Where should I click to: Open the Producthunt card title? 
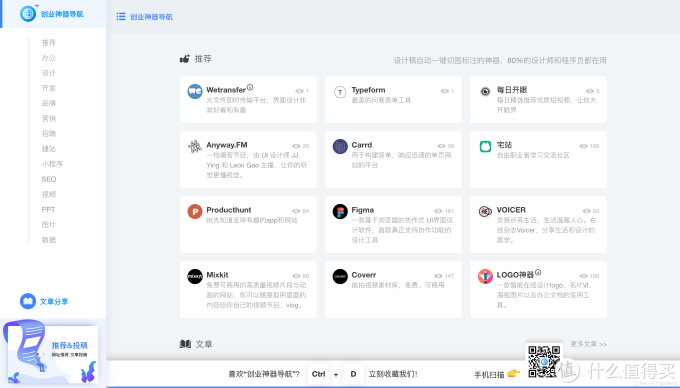(229, 210)
